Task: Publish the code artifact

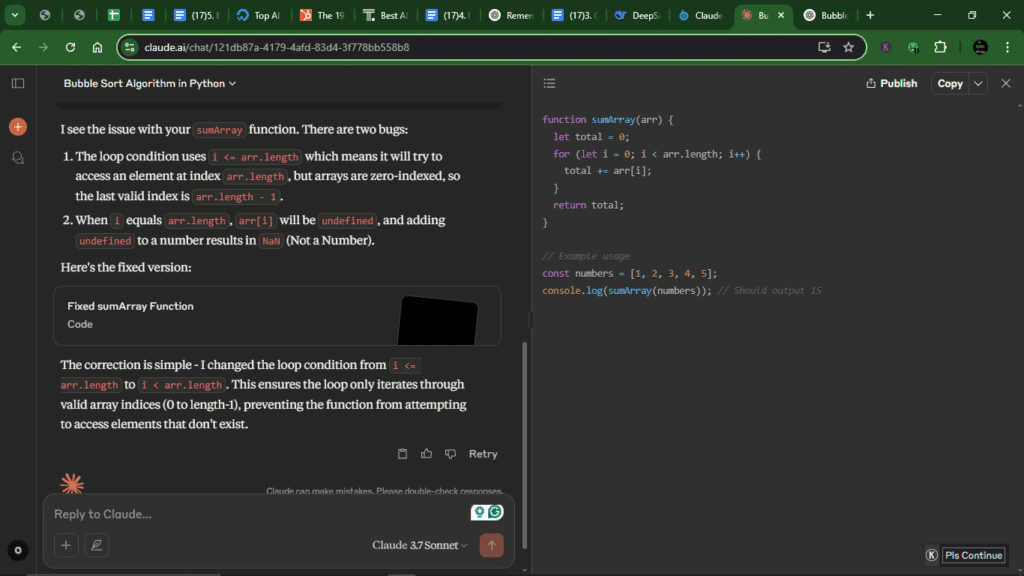Action: tap(890, 83)
